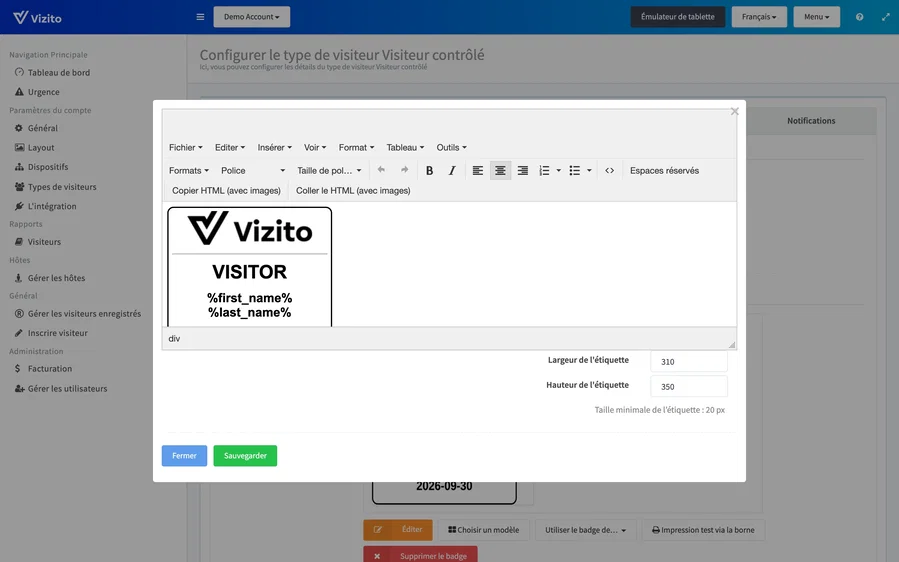
Task: Open the Fichier menu
Action: click(185, 147)
